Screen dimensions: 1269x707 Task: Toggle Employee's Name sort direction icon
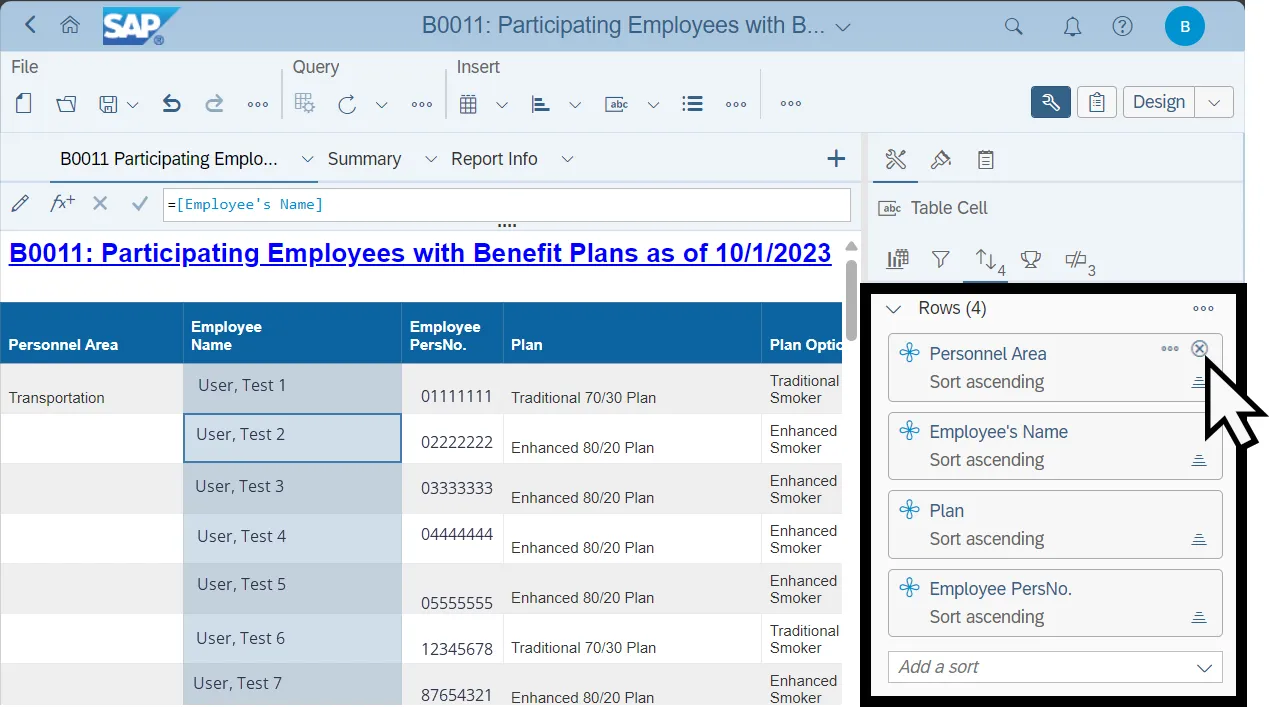(1198, 461)
